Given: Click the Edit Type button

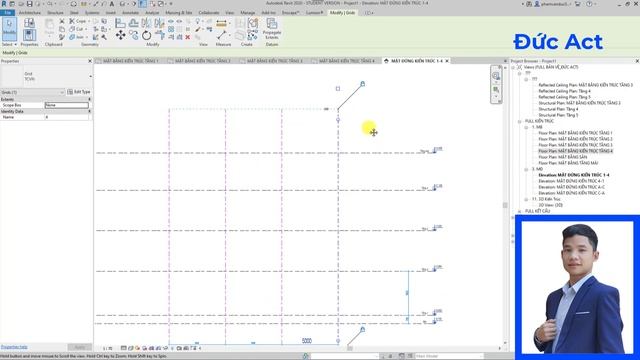Looking at the screenshot, I should (x=79, y=92).
